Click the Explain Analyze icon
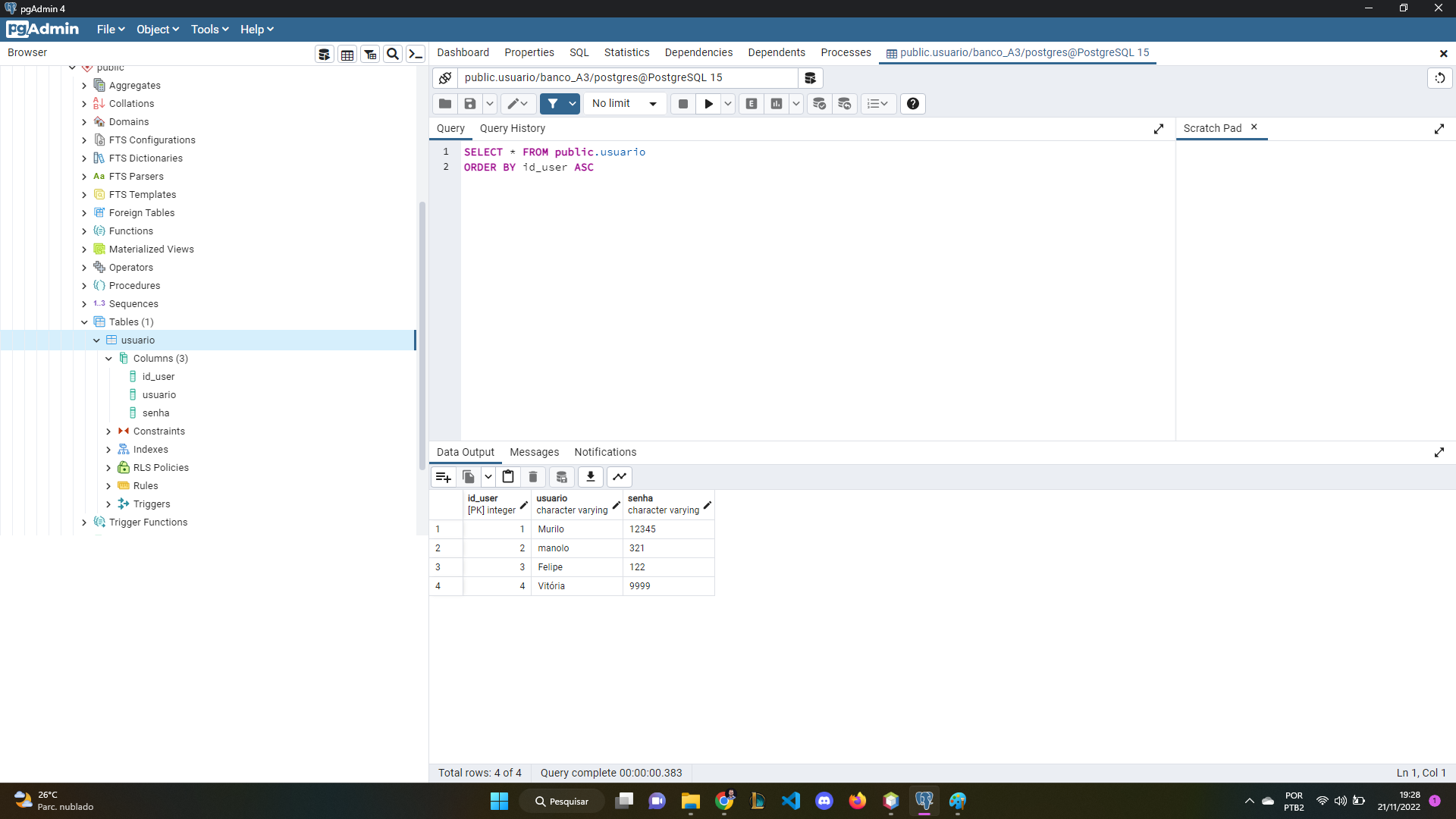Viewport: 1456px width, 819px height. pos(776,104)
